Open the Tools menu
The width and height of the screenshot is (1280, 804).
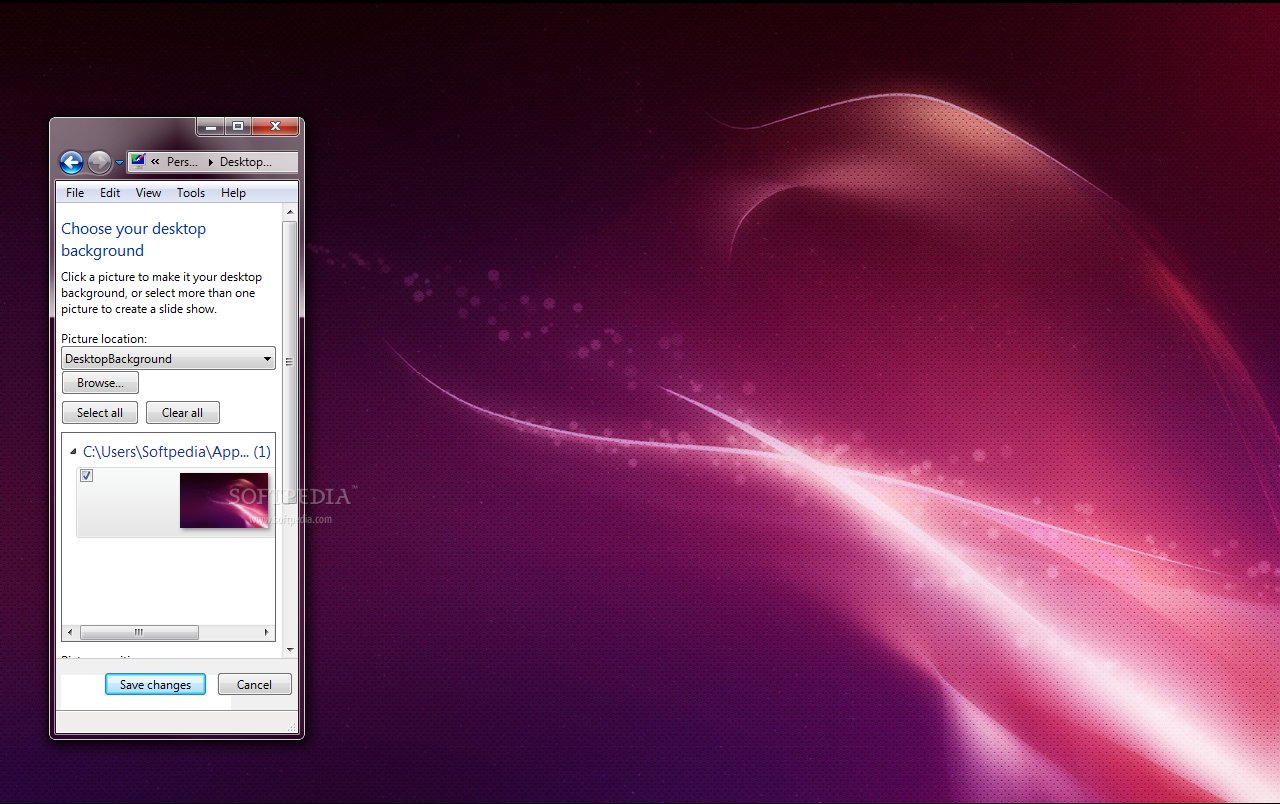tap(191, 193)
